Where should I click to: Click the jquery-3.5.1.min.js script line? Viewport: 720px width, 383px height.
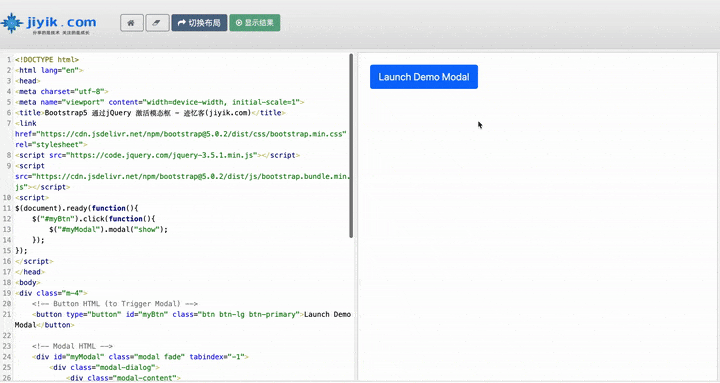coord(158,155)
